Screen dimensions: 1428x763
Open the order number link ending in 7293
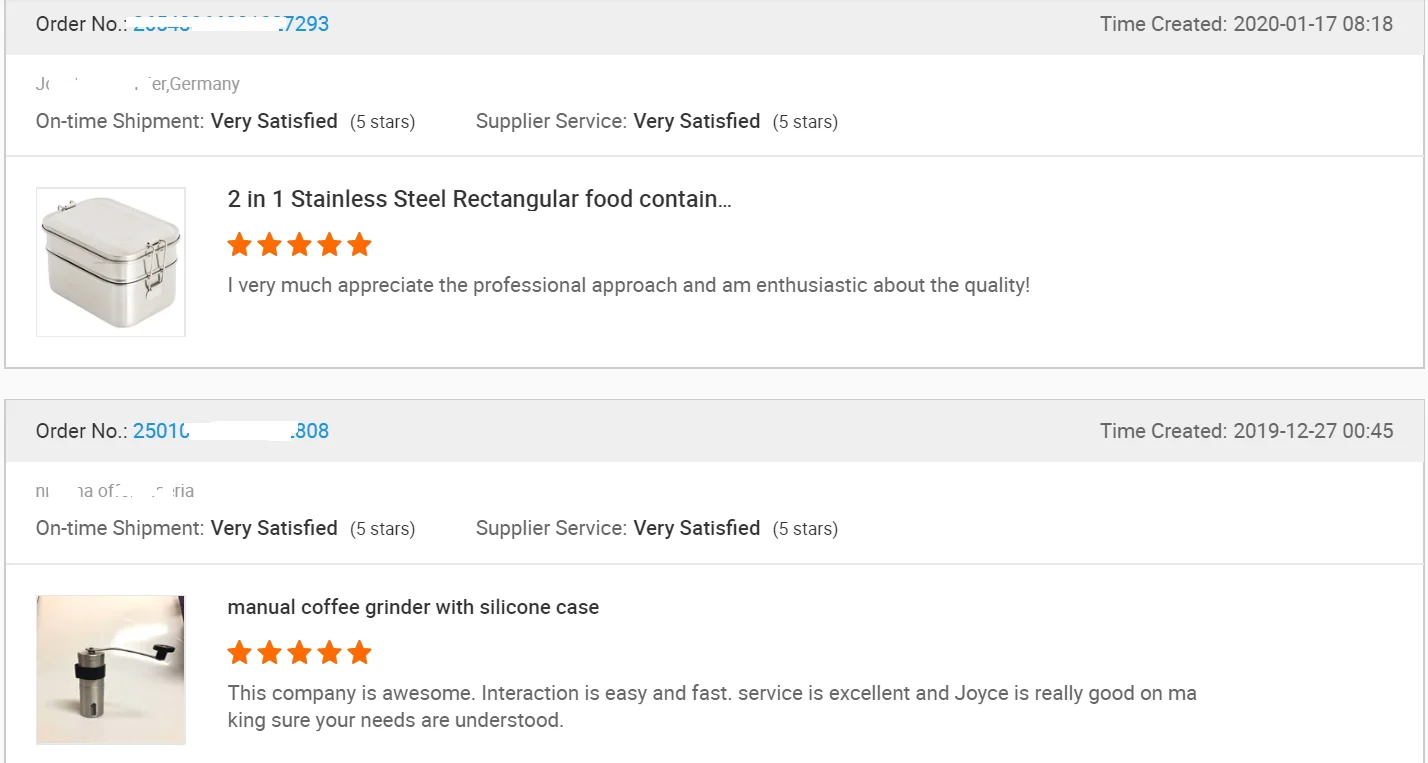point(231,24)
